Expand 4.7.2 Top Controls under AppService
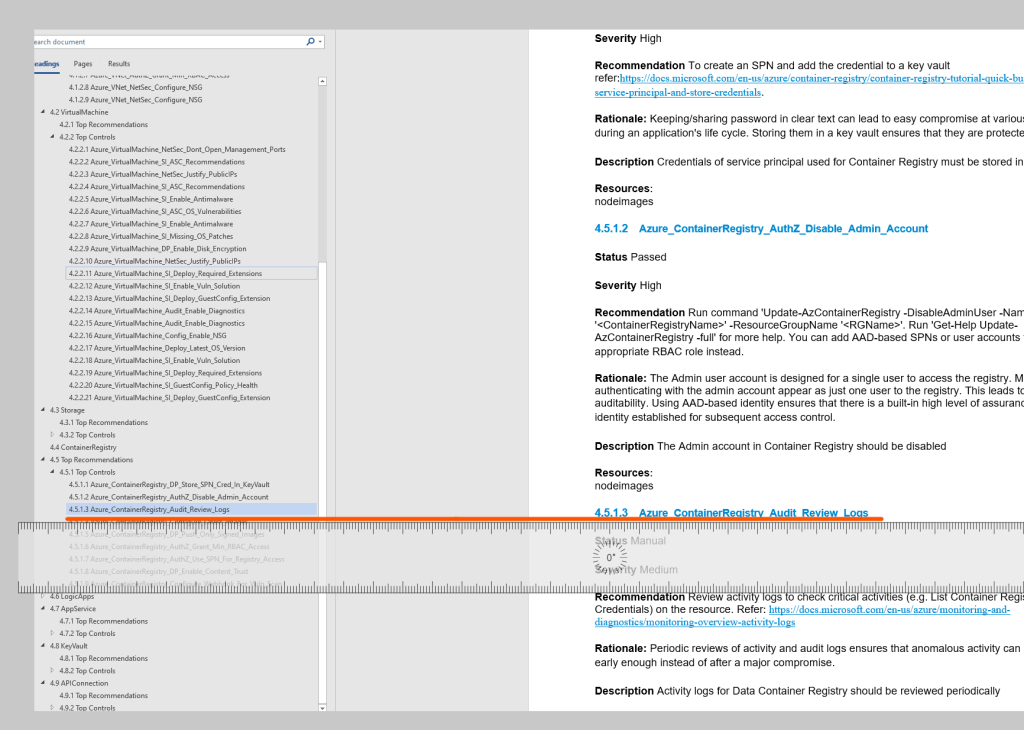The width and height of the screenshot is (1024, 730). [53, 634]
